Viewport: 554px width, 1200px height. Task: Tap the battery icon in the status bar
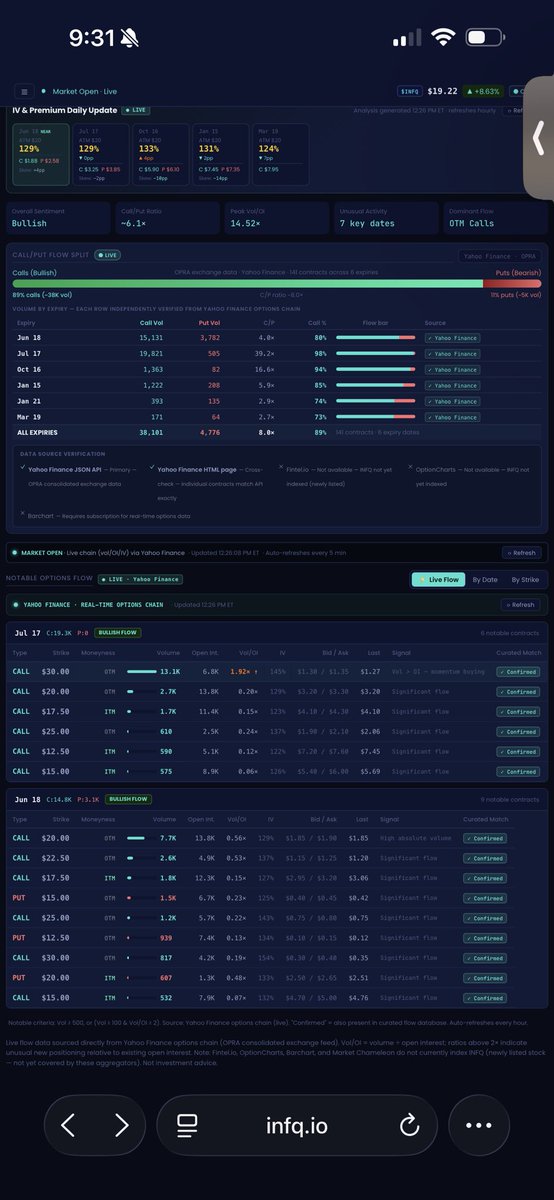[484, 38]
